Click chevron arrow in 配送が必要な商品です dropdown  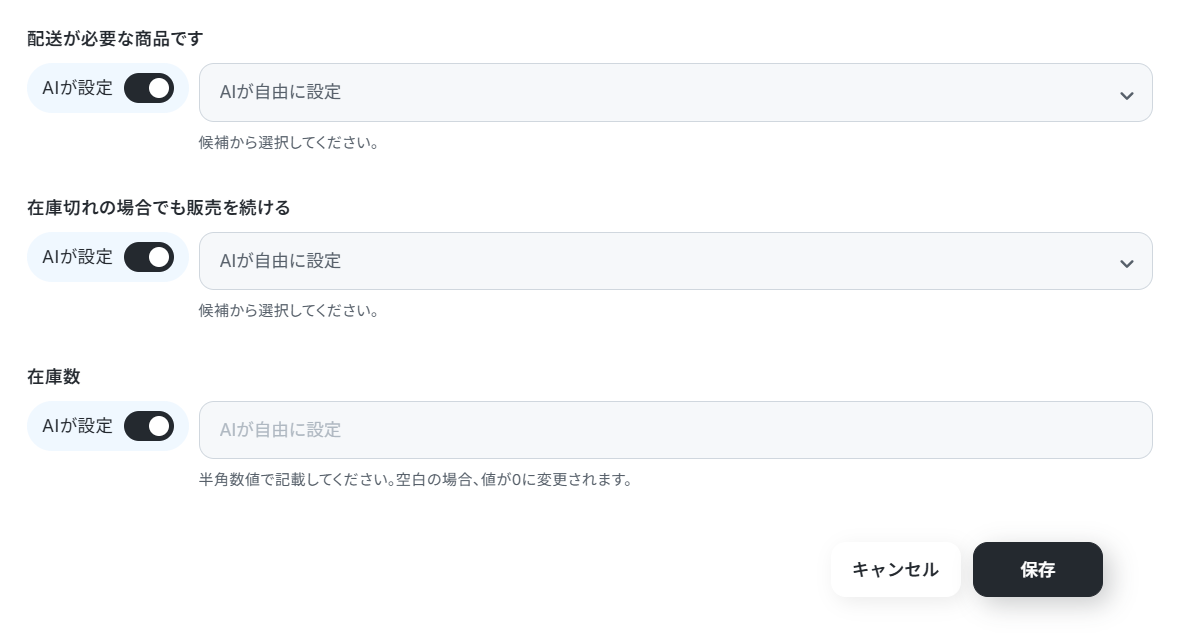pyautogui.click(x=1126, y=95)
